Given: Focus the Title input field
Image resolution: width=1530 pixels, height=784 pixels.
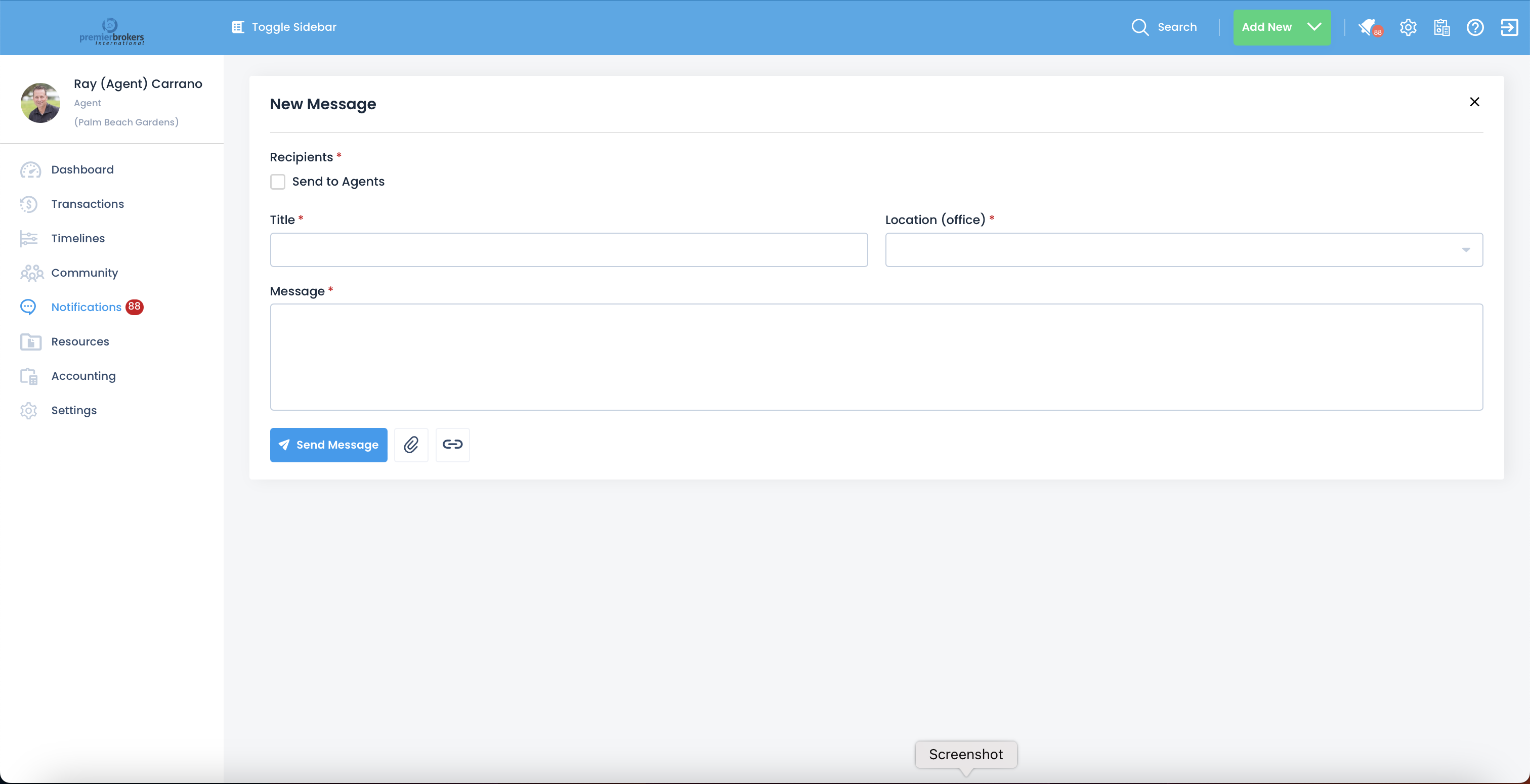Looking at the screenshot, I should coord(568,250).
